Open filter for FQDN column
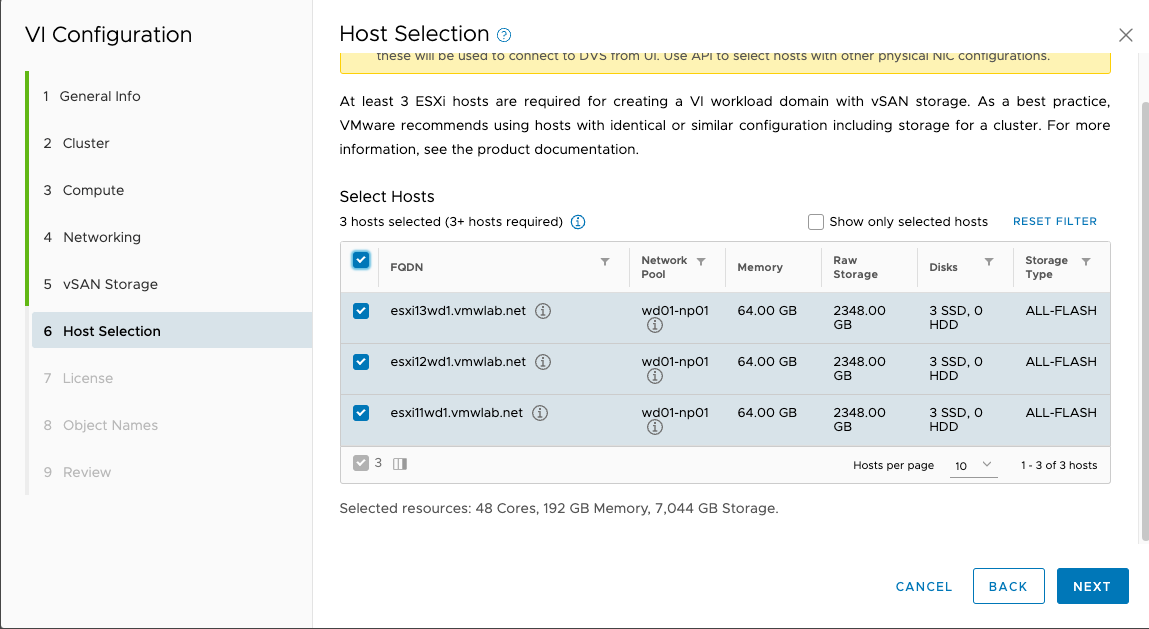Image resolution: width=1149 pixels, height=629 pixels. (605, 262)
